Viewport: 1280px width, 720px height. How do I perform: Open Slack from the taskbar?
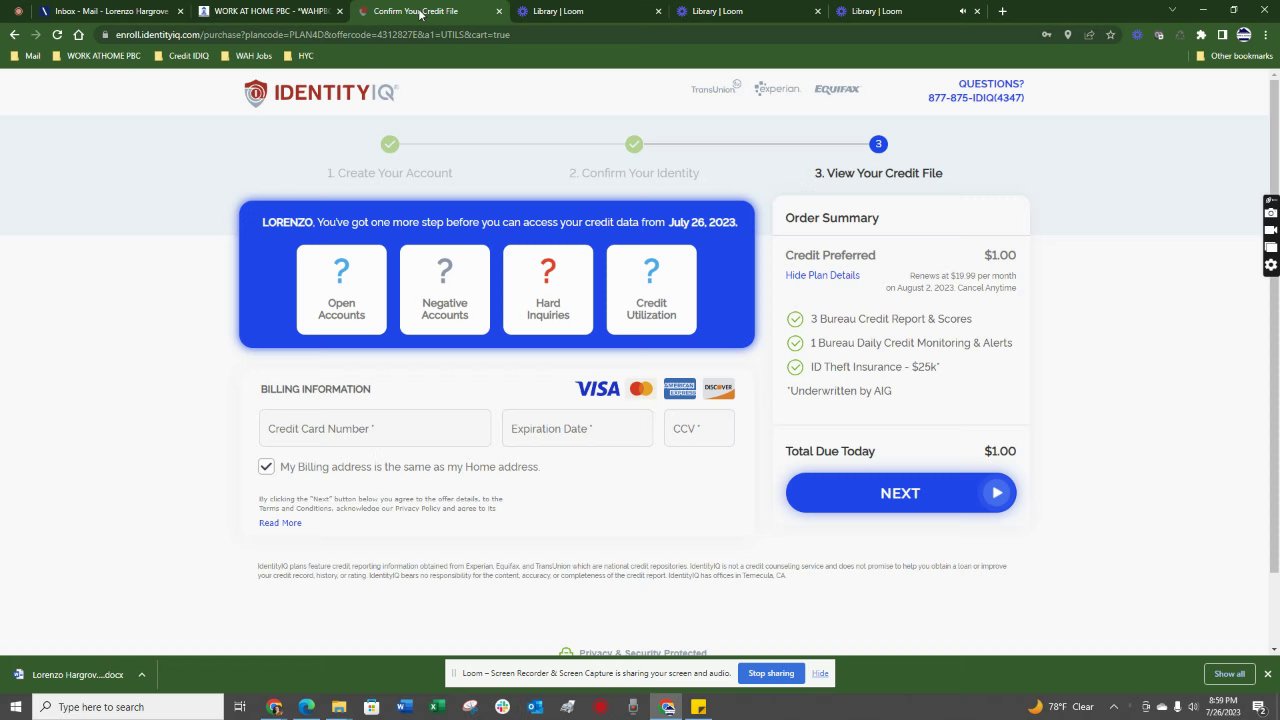(x=502, y=707)
